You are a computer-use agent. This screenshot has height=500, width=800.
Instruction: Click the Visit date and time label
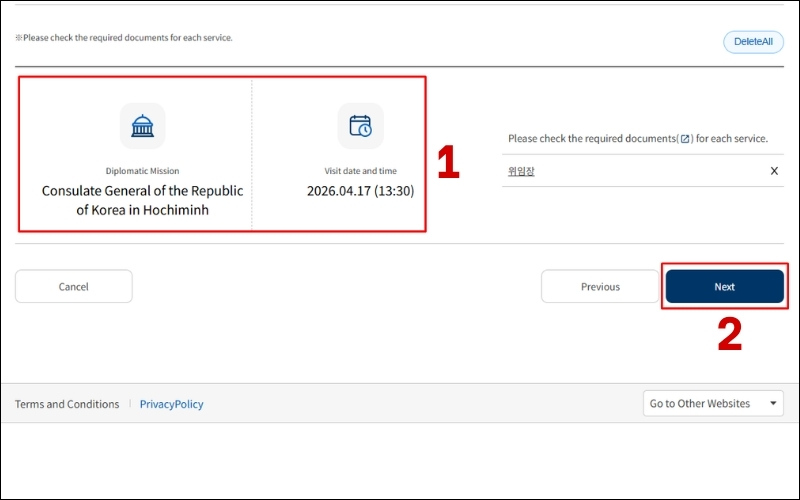point(360,171)
